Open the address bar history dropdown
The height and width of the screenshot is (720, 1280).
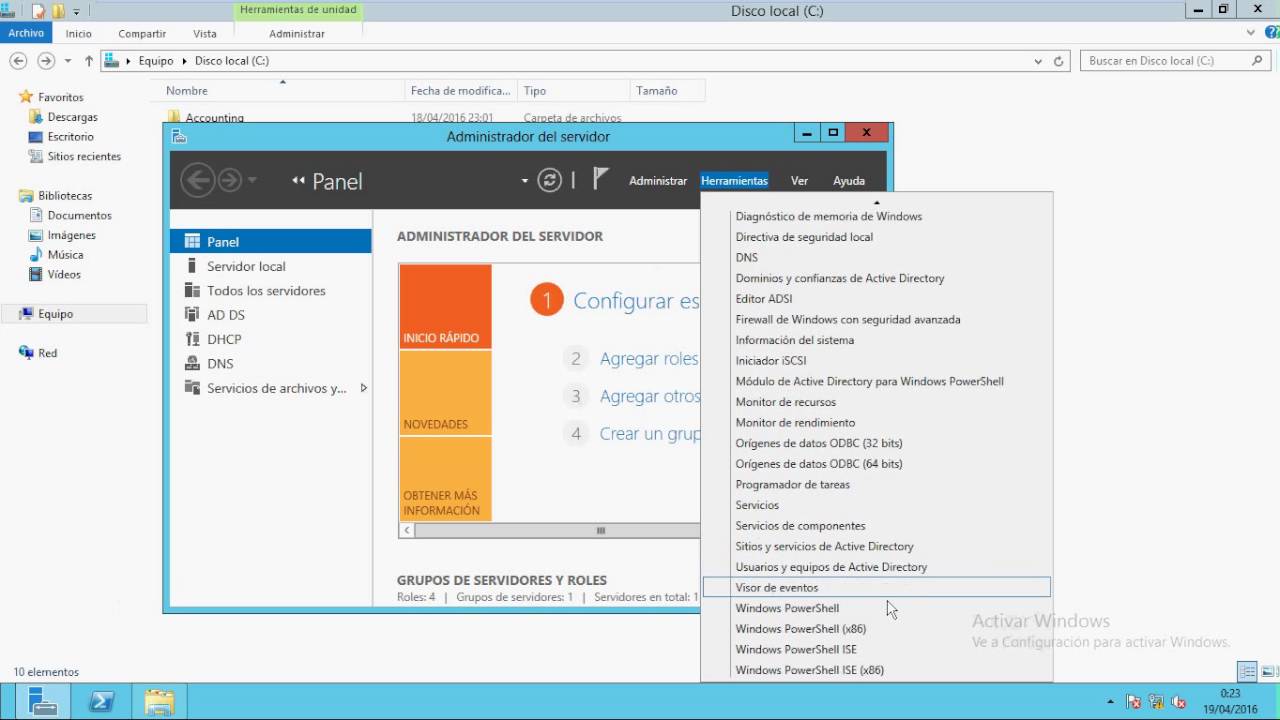(x=1038, y=61)
